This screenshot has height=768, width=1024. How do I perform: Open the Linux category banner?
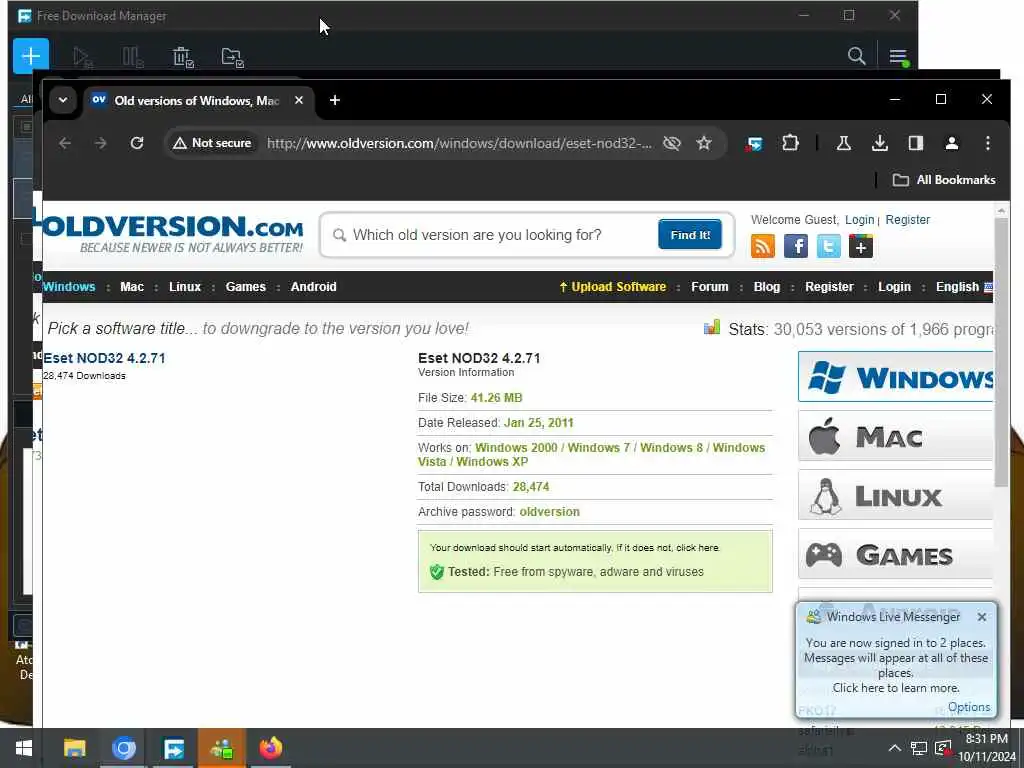pos(895,496)
